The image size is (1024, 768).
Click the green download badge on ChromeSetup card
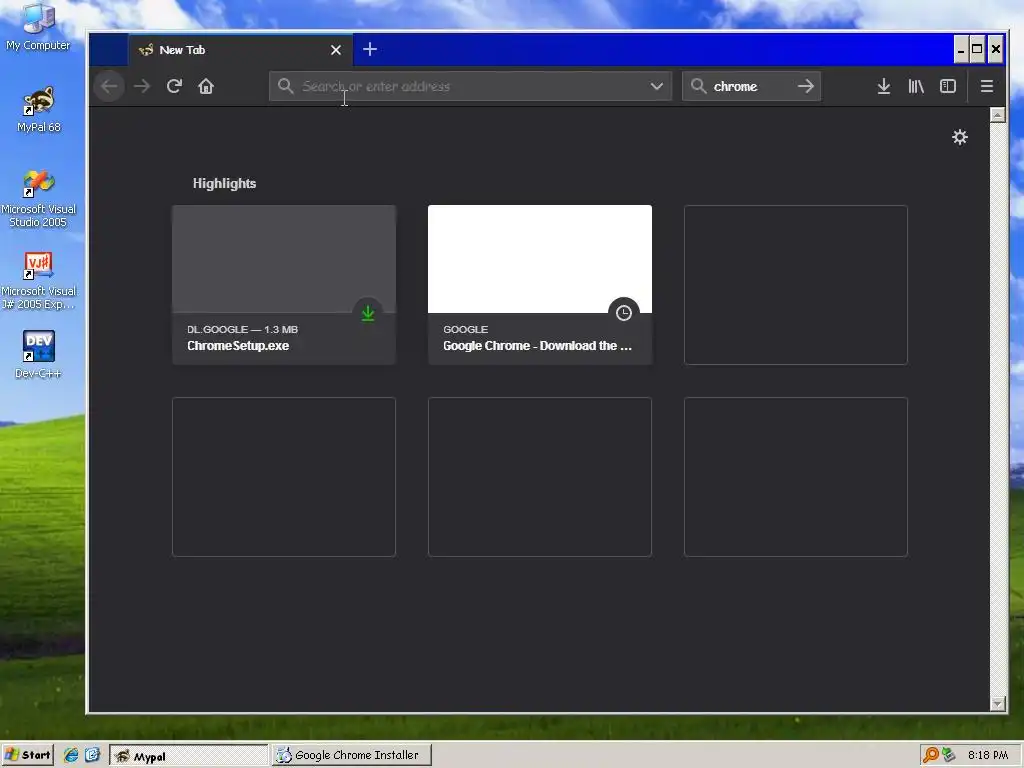[x=368, y=313]
